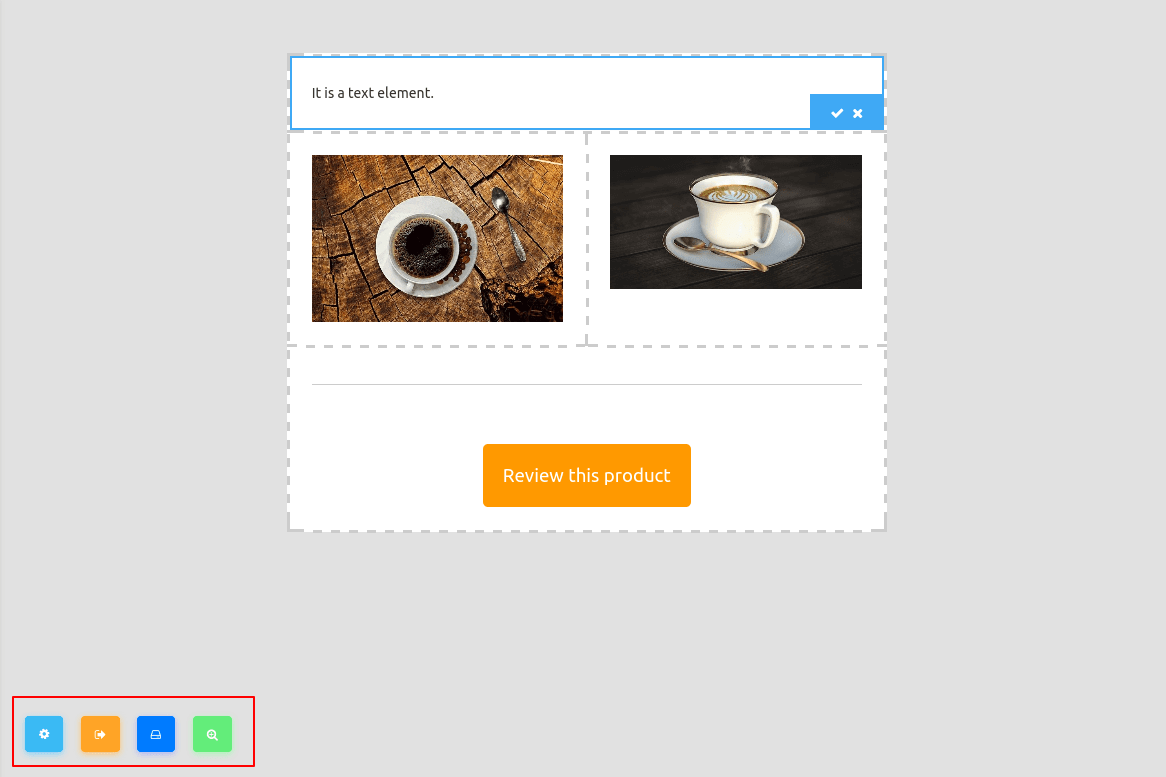Confirm text edit with the checkmark icon
Image resolution: width=1166 pixels, height=777 pixels.
[x=837, y=113]
